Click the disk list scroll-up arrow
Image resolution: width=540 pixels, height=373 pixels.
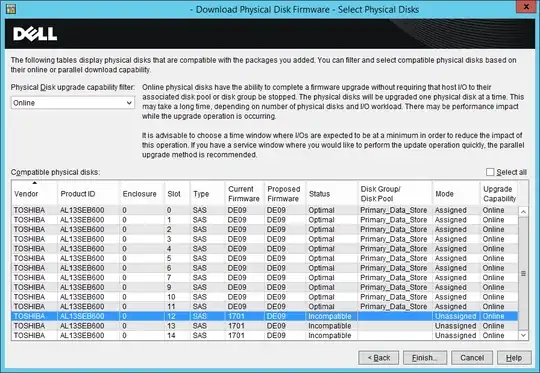(523, 211)
